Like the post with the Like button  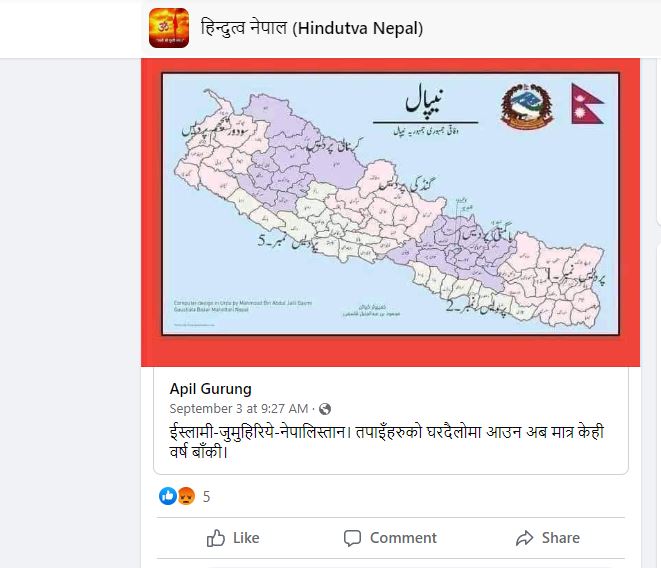[233, 538]
